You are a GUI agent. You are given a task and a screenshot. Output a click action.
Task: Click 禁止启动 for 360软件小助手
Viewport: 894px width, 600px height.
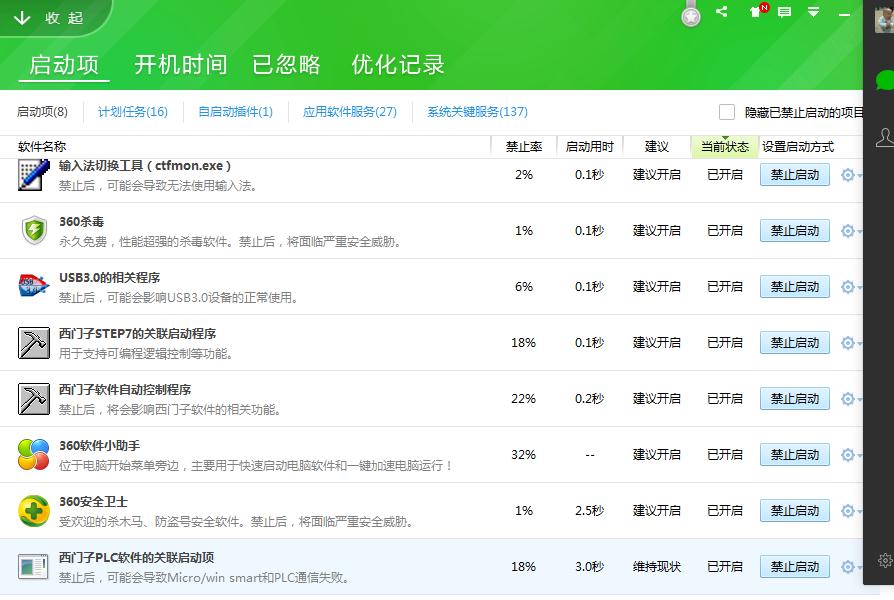[x=795, y=454]
